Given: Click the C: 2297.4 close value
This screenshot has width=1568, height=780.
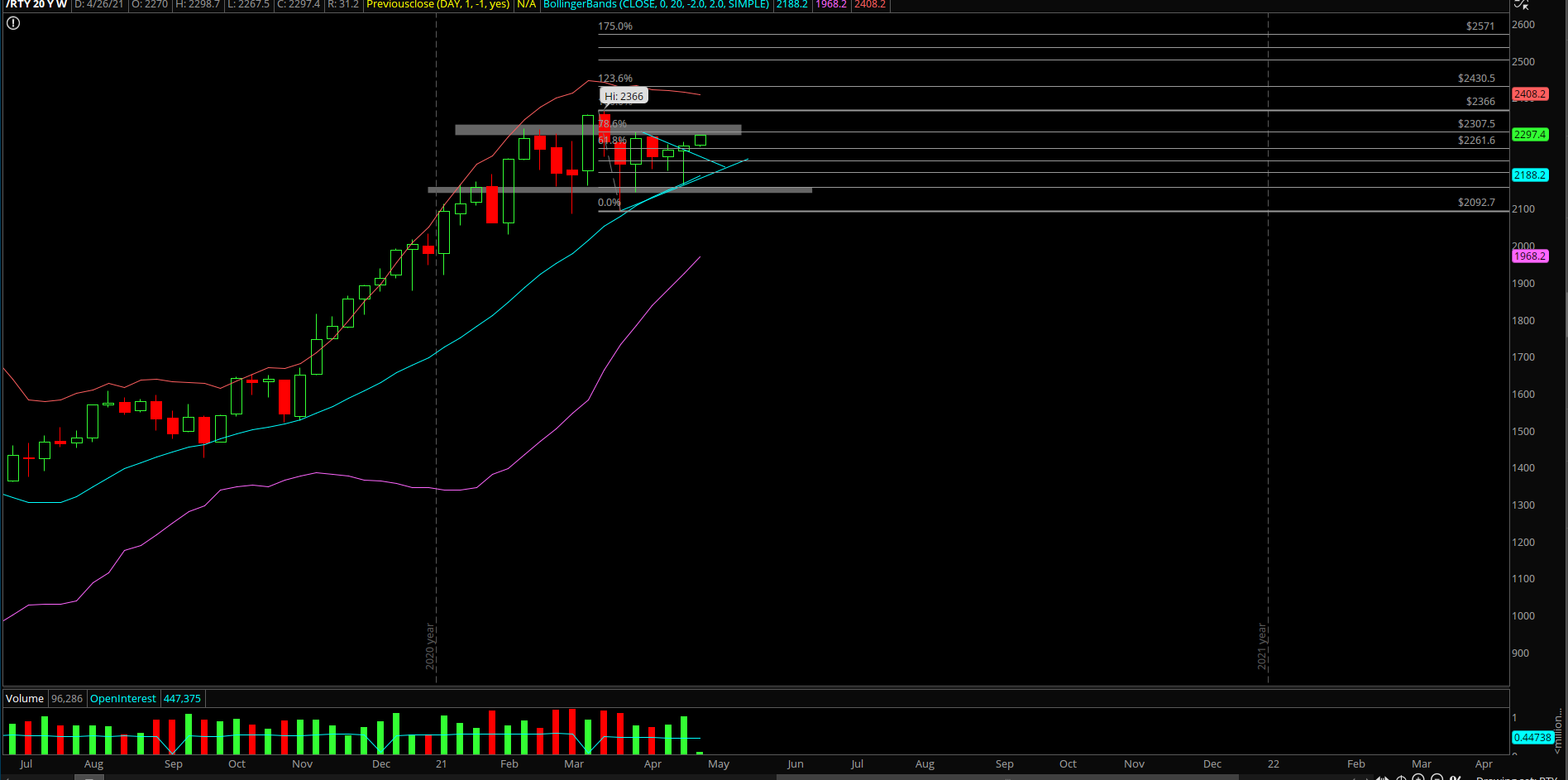Looking at the screenshot, I should pos(298,4).
